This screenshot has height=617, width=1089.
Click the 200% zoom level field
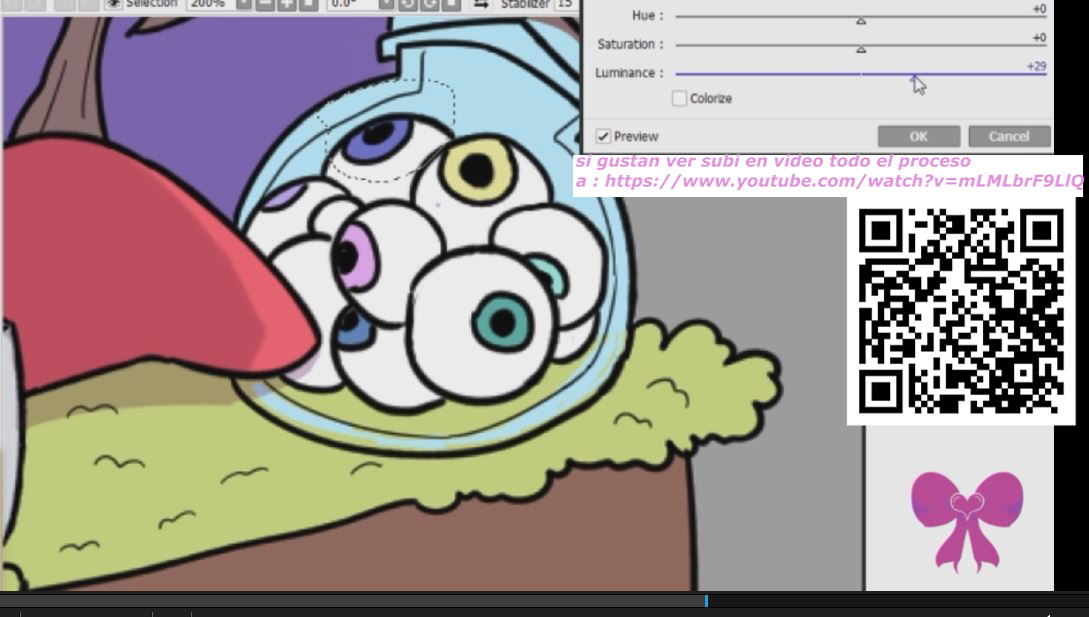[210, 4]
